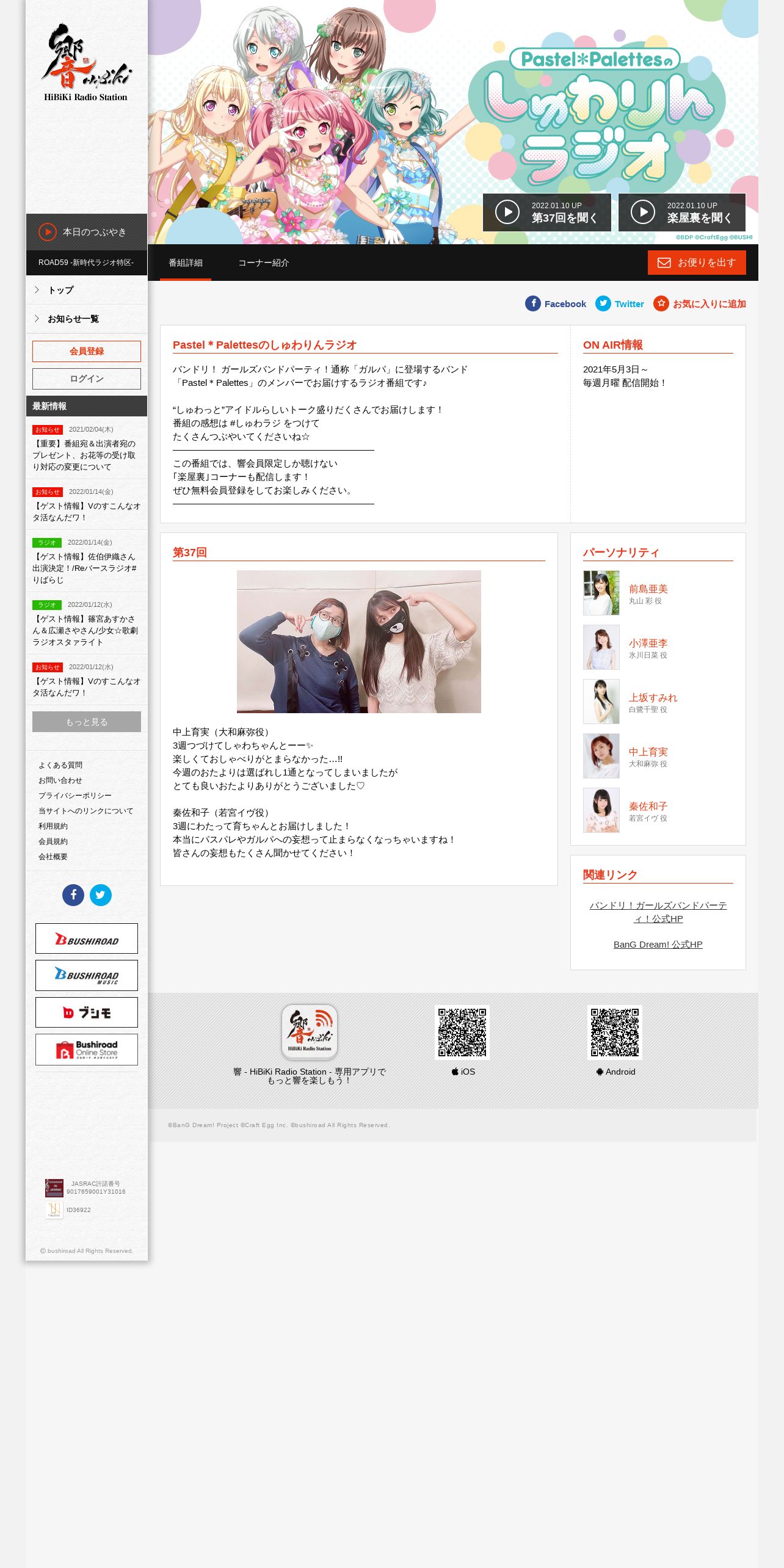Click the sidebar Twitter round icon
The height and width of the screenshot is (1568, 784).
101,895
